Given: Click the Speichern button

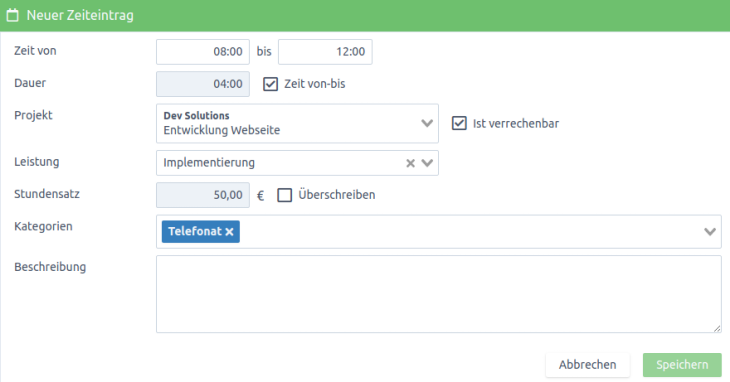Looking at the screenshot, I should coord(682,365).
